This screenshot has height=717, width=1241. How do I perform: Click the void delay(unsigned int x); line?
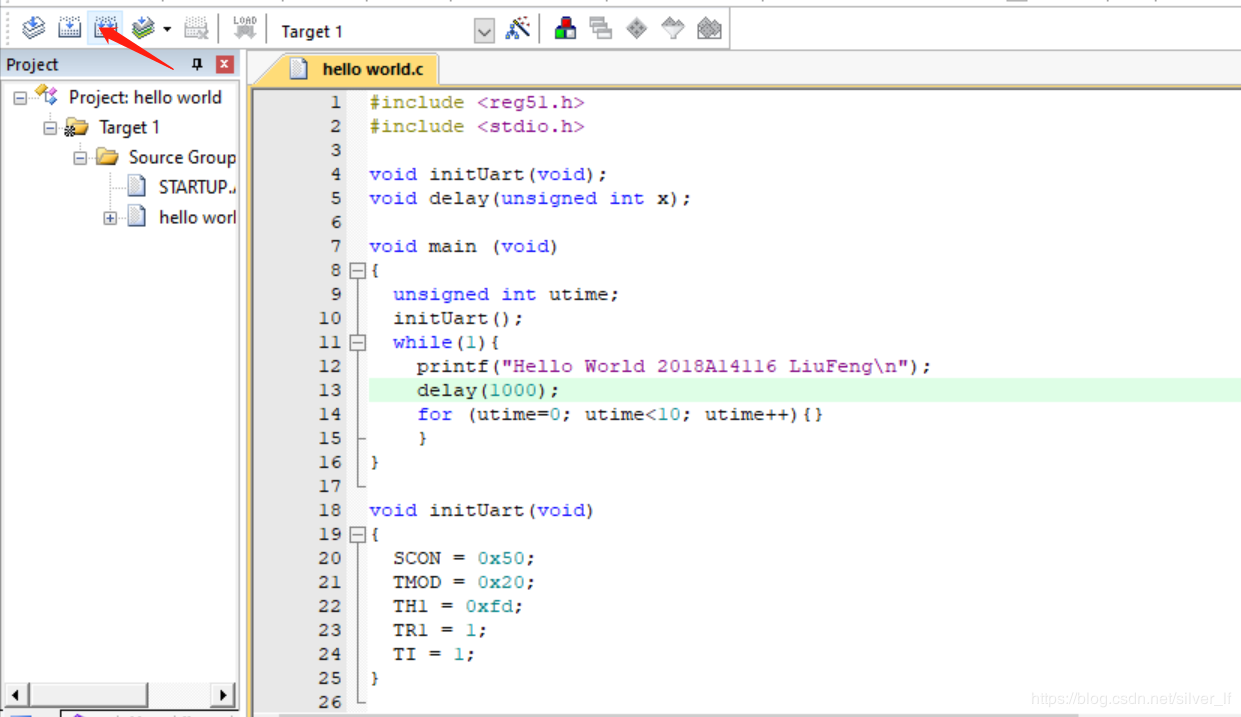(530, 198)
